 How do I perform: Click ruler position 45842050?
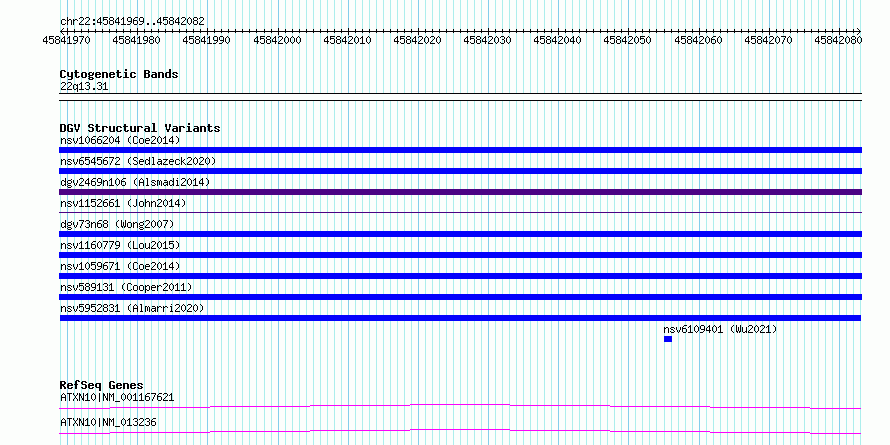(628, 40)
